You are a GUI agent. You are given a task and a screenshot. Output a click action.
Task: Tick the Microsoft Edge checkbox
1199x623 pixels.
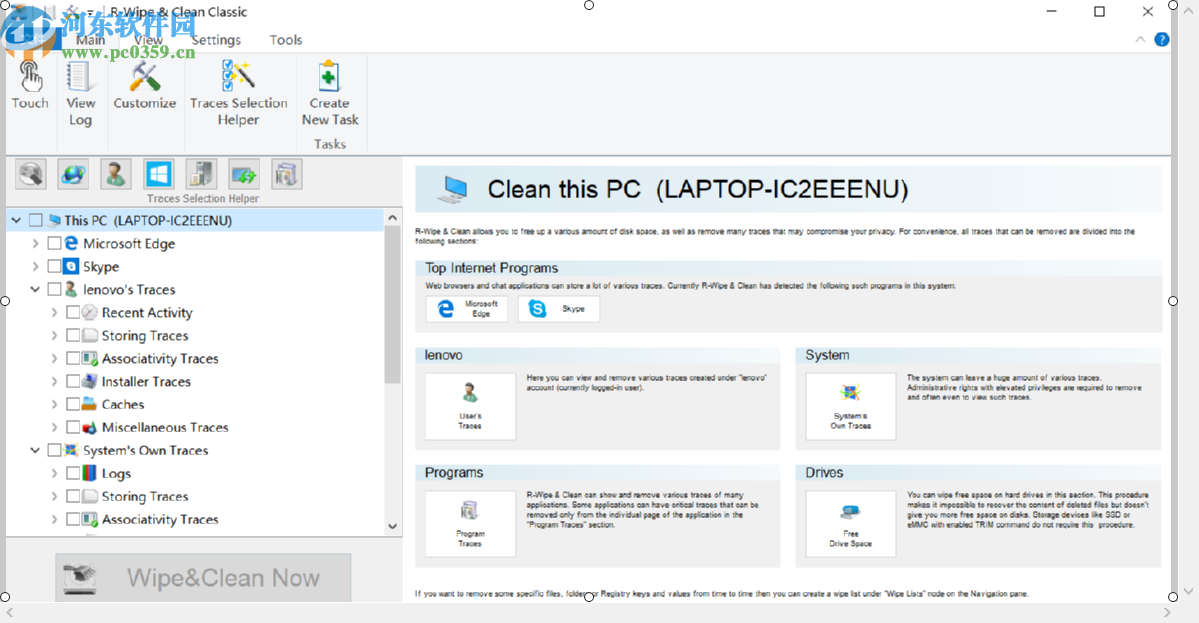coord(54,243)
